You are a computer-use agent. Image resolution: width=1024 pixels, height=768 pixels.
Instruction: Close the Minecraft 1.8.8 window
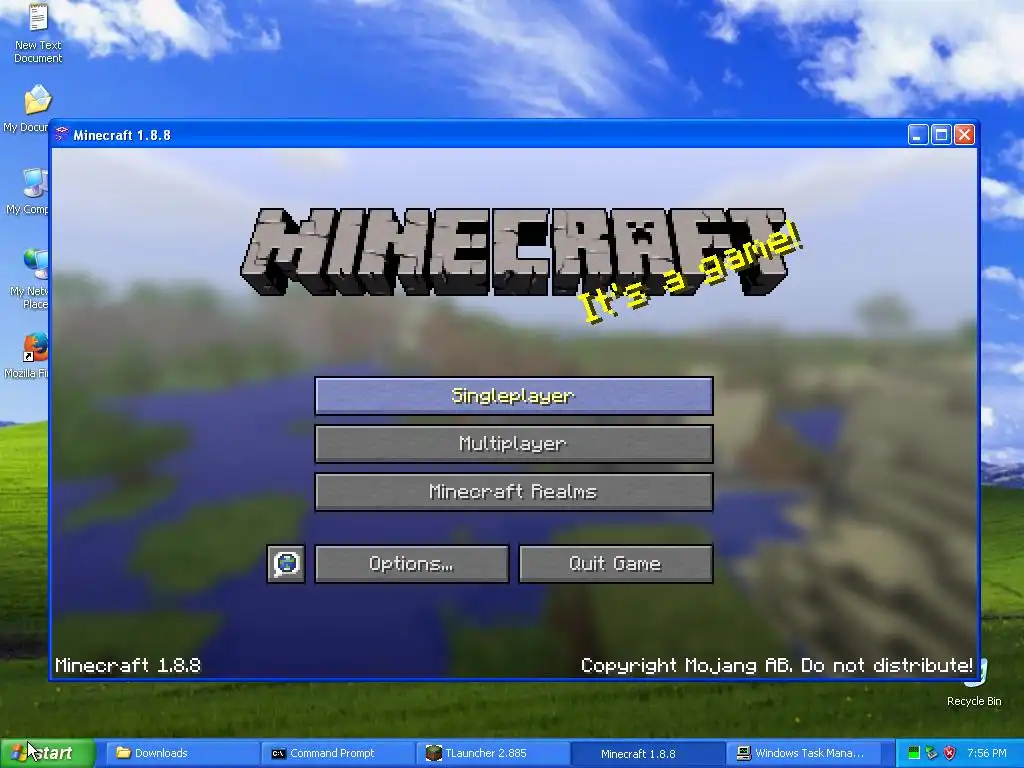[964, 135]
